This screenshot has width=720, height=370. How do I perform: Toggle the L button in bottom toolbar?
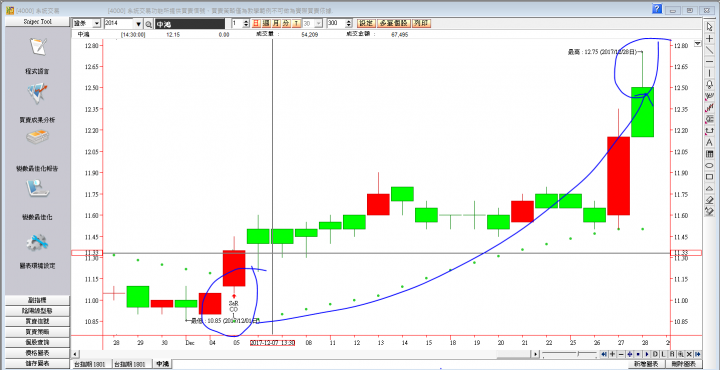pyautogui.click(x=664, y=354)
